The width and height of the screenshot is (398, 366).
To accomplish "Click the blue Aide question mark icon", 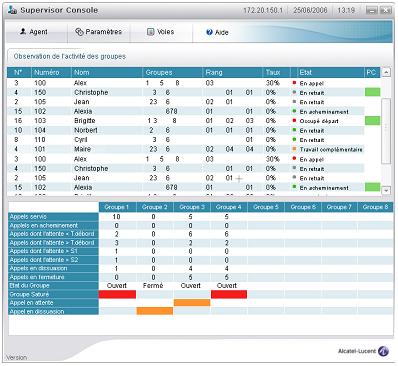I will click(x=209, y=32).
